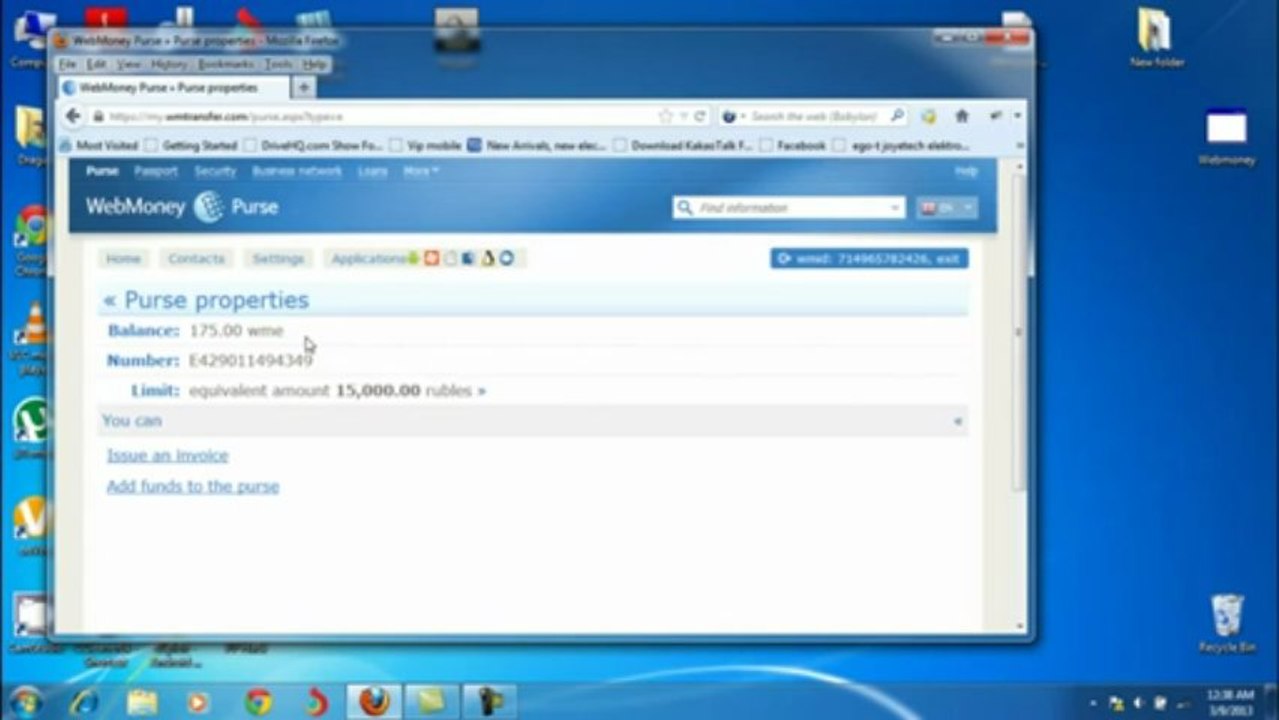Open the View menu
The width and height of the screenshot is (1279, 720).
click(x=129, y=64)
